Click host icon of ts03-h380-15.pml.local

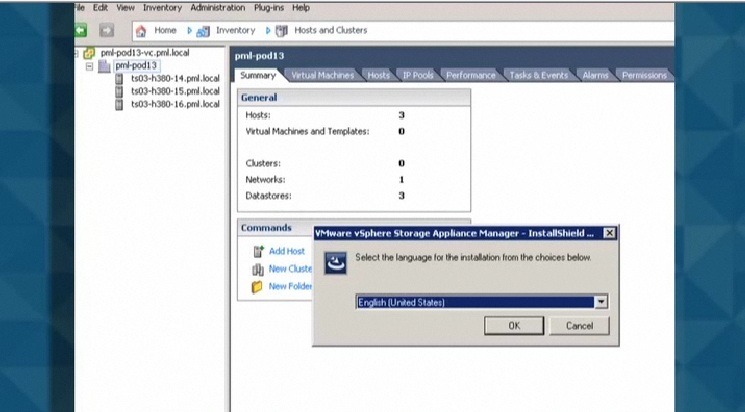click(x=119, y=92)
